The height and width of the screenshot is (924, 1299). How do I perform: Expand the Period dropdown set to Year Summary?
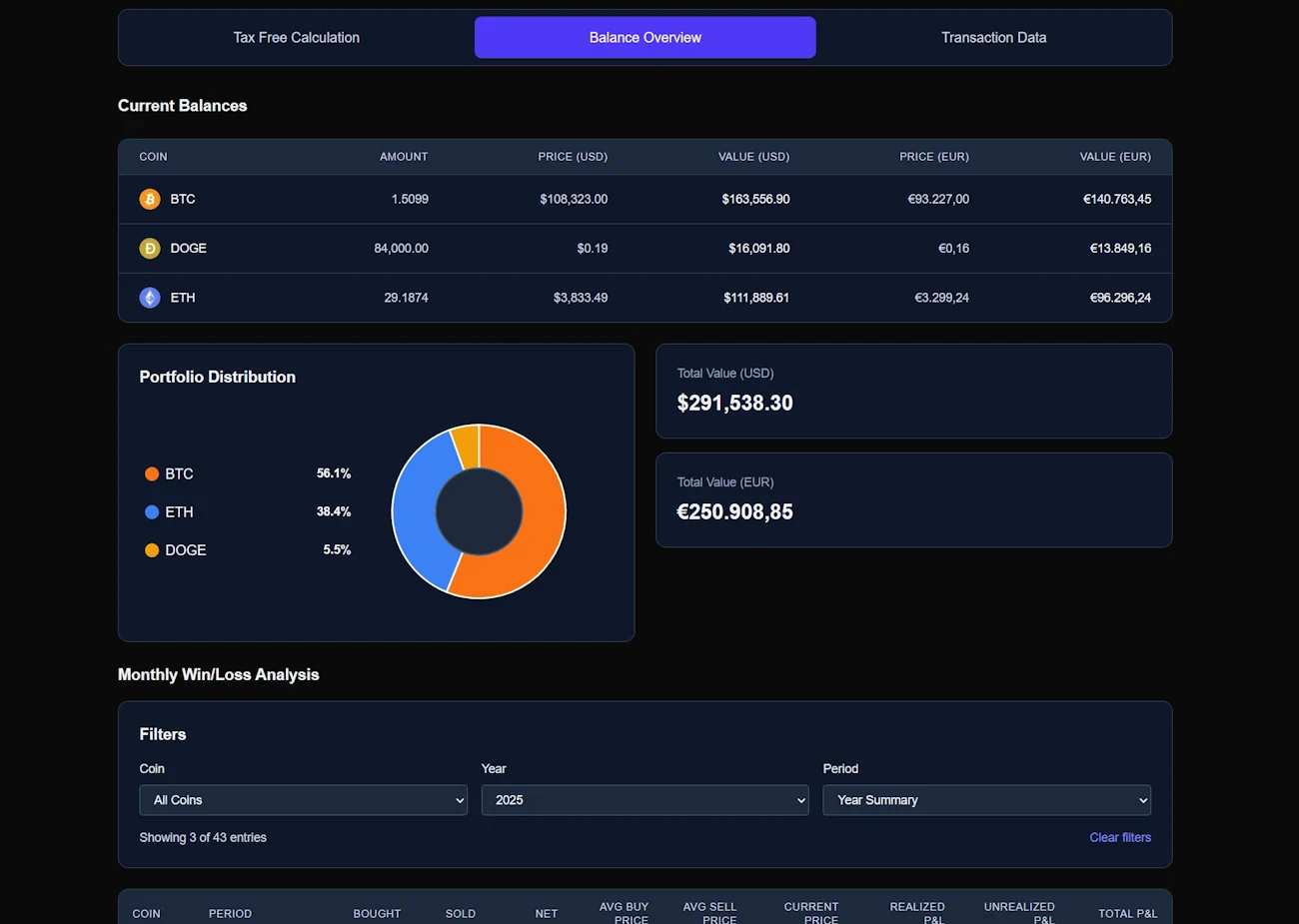(986, 799)
